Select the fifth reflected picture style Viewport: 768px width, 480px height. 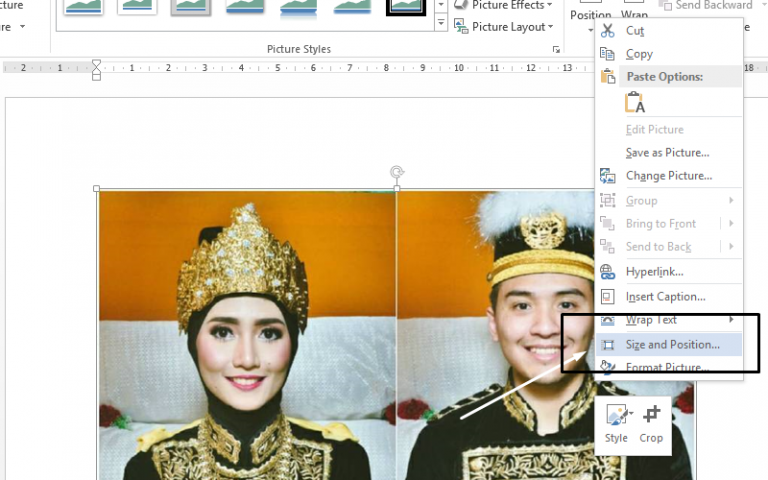298,7
